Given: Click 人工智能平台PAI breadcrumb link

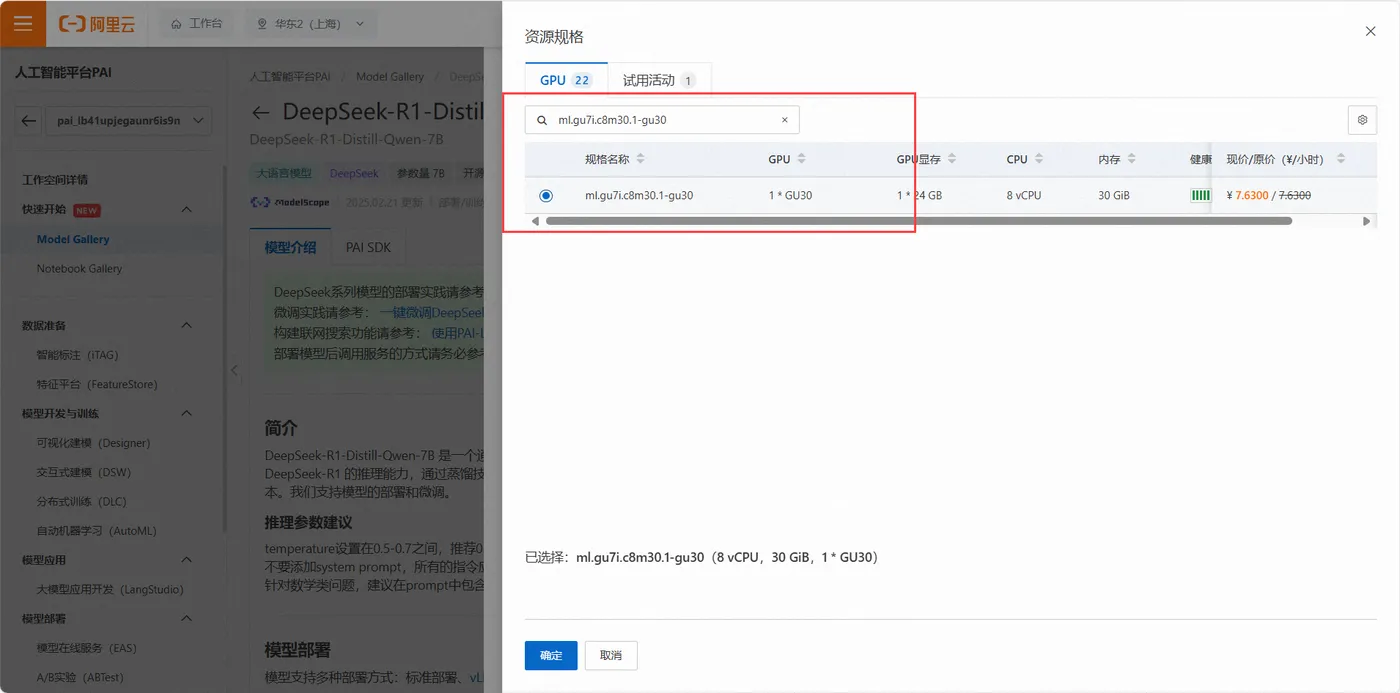Looking at the screenshot, I should coord(289,76).
